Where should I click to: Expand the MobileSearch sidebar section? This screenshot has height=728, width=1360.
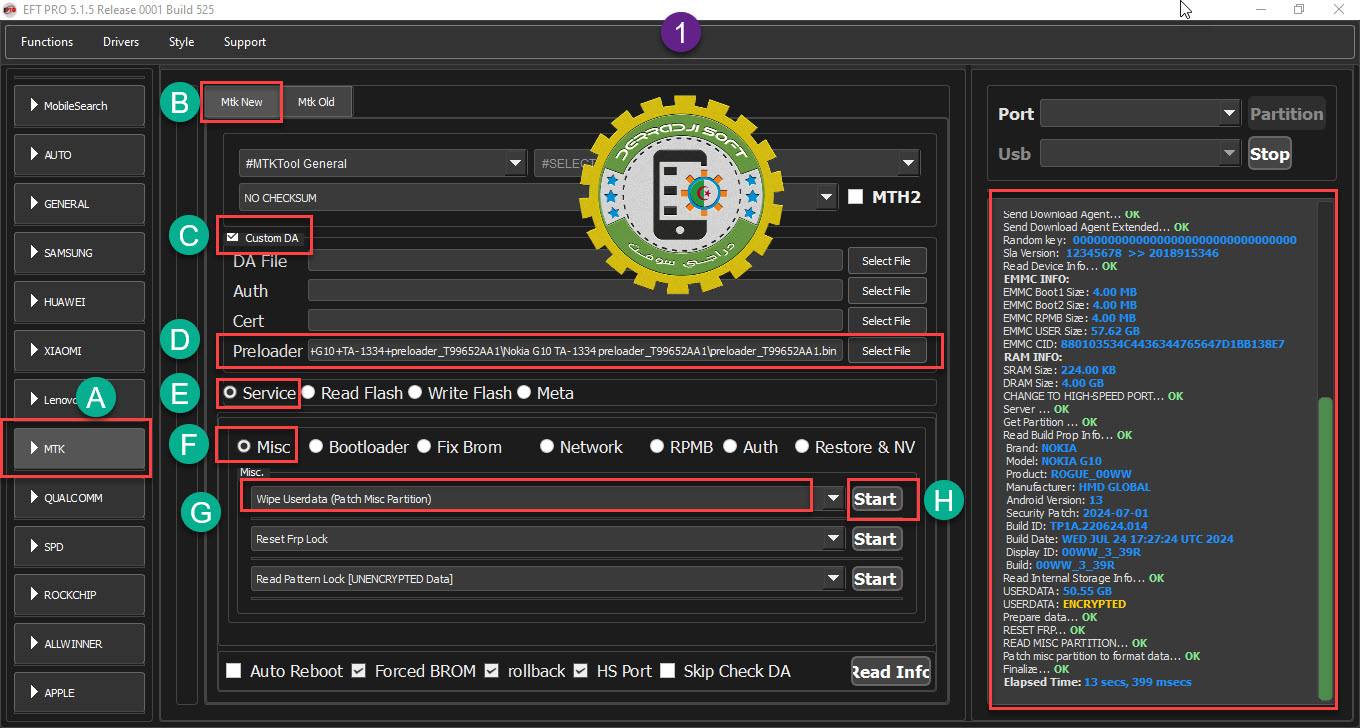(79, 106)
